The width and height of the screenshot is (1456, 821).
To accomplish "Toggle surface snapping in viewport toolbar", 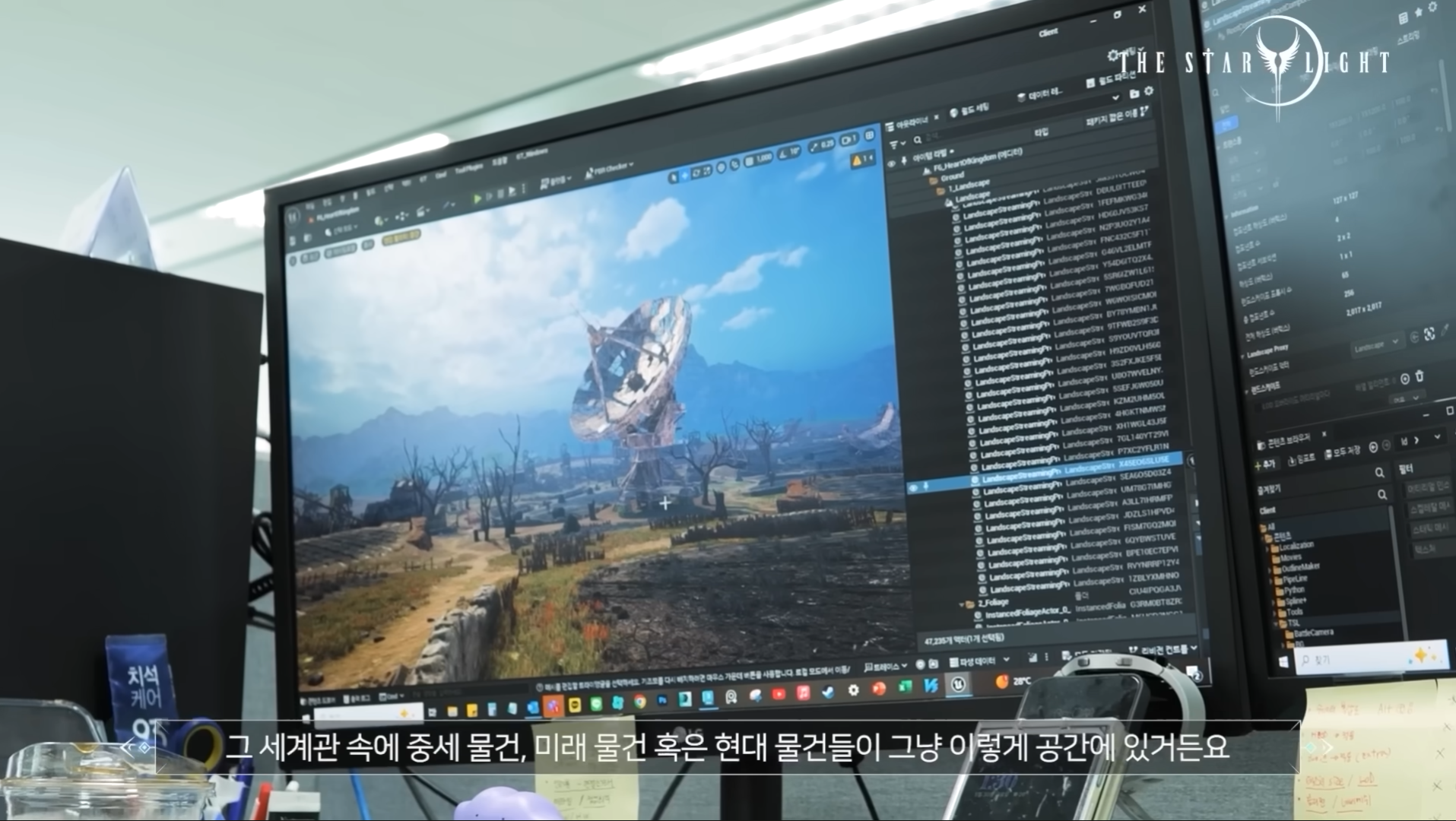I will [735, 165].
